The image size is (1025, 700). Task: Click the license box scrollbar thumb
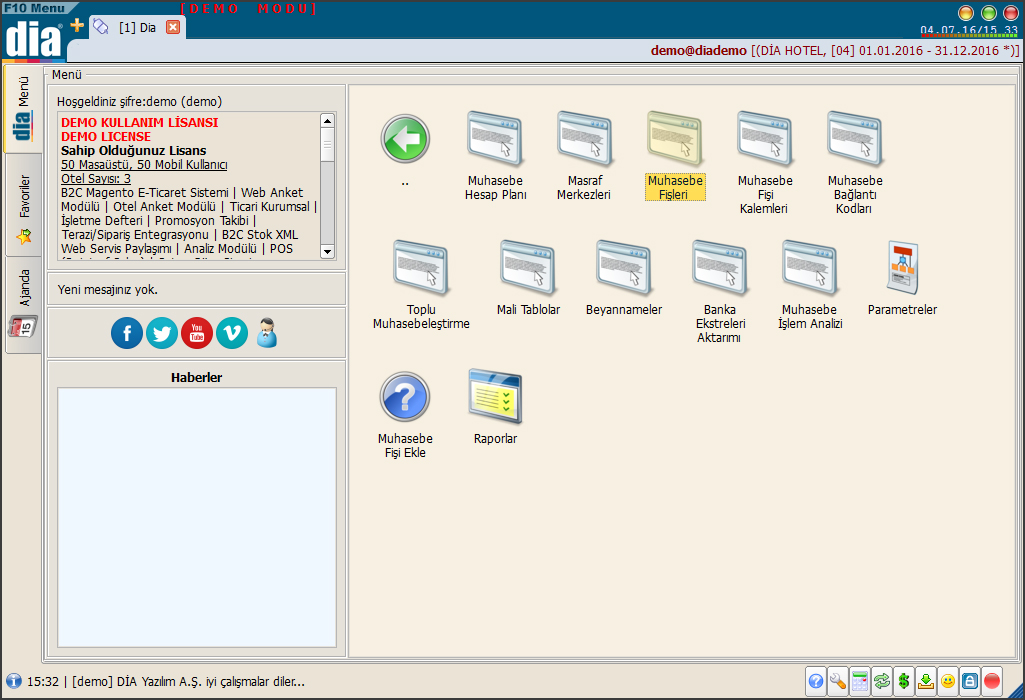[328, 145]
